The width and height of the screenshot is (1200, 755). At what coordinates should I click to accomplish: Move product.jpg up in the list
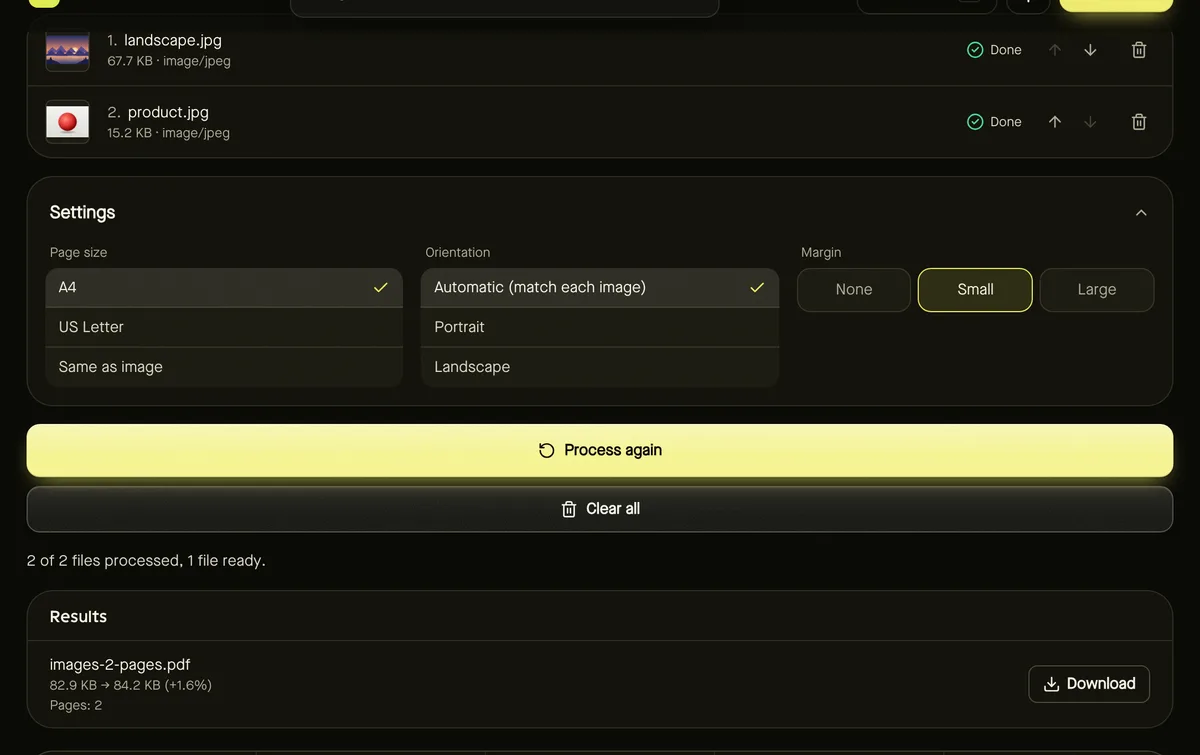(x=1055, y=122)
